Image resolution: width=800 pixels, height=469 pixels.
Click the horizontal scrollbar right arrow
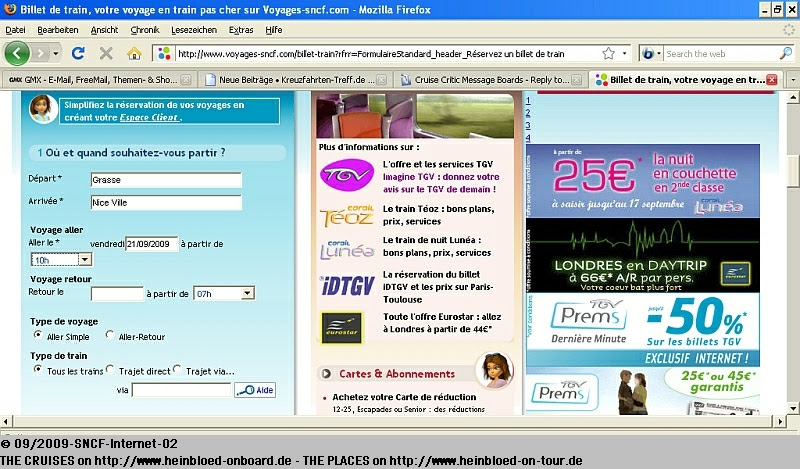point(780,422)
